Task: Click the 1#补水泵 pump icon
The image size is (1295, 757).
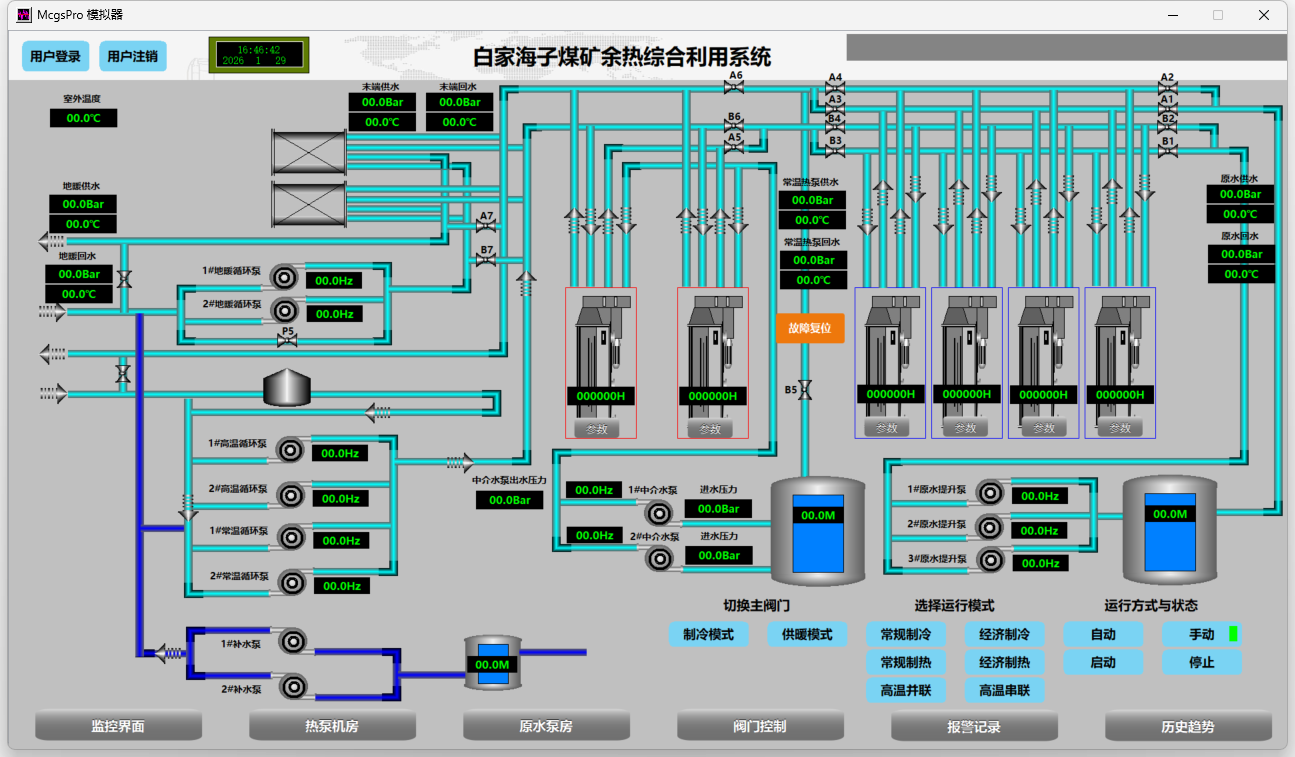Action: pyautogui.click(x=293, y=641)
